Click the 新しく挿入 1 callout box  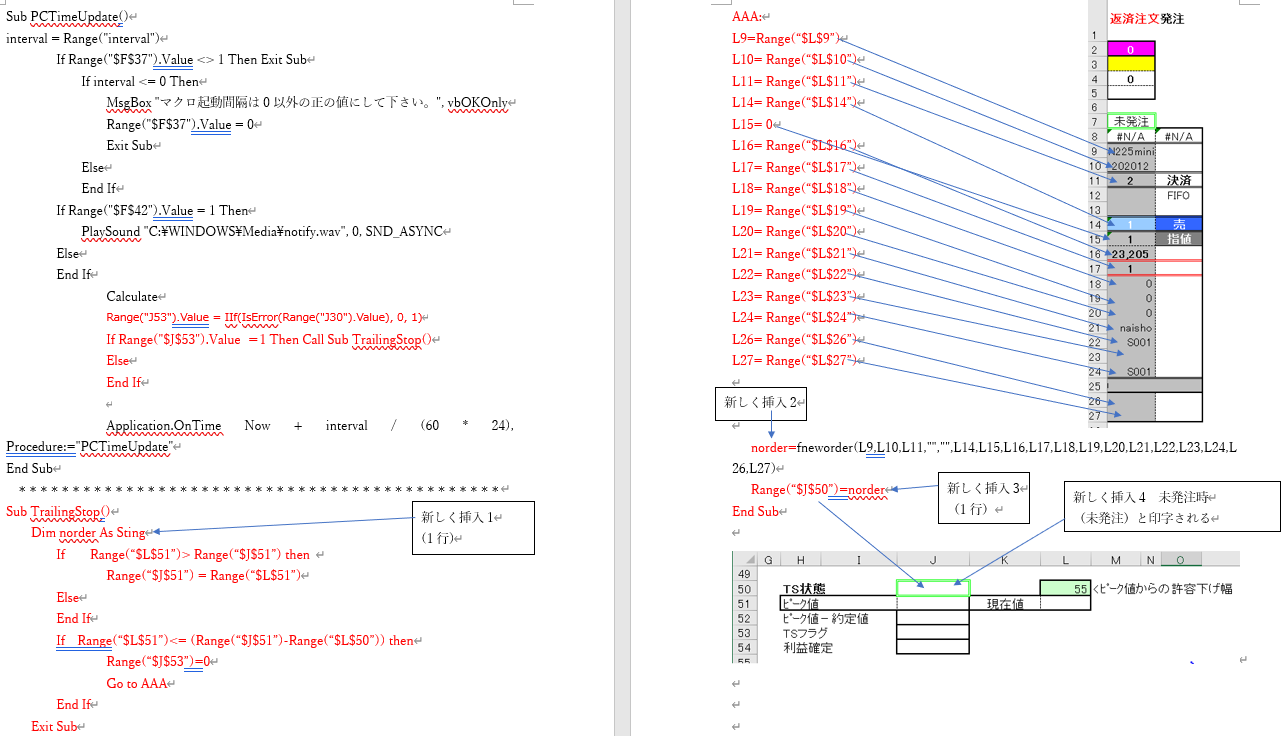(474, 528)
